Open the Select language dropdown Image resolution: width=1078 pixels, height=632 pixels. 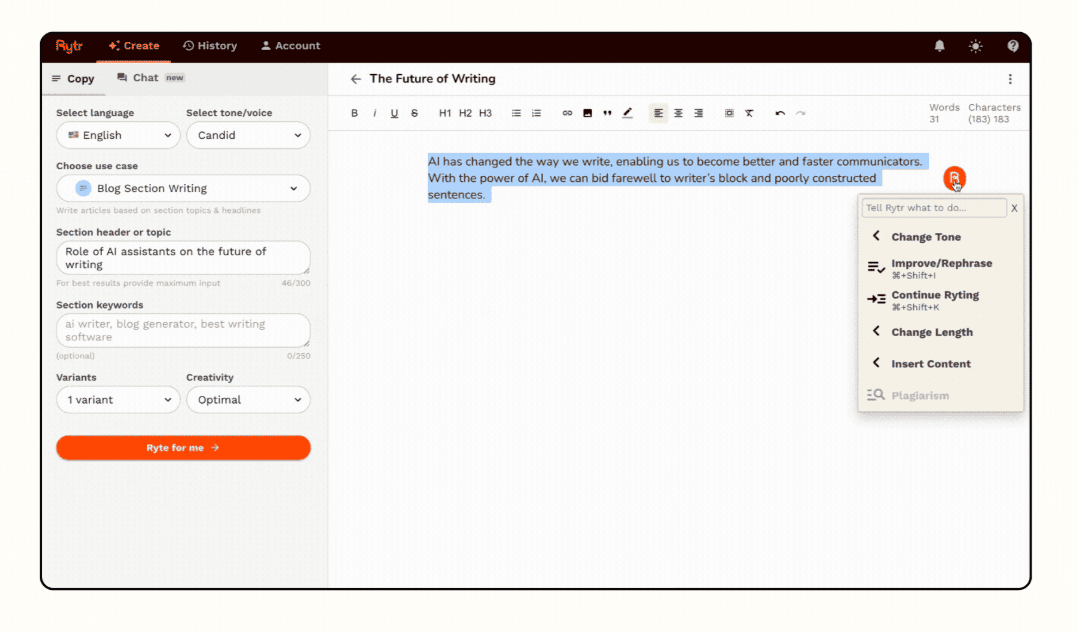tap(118, 135)
